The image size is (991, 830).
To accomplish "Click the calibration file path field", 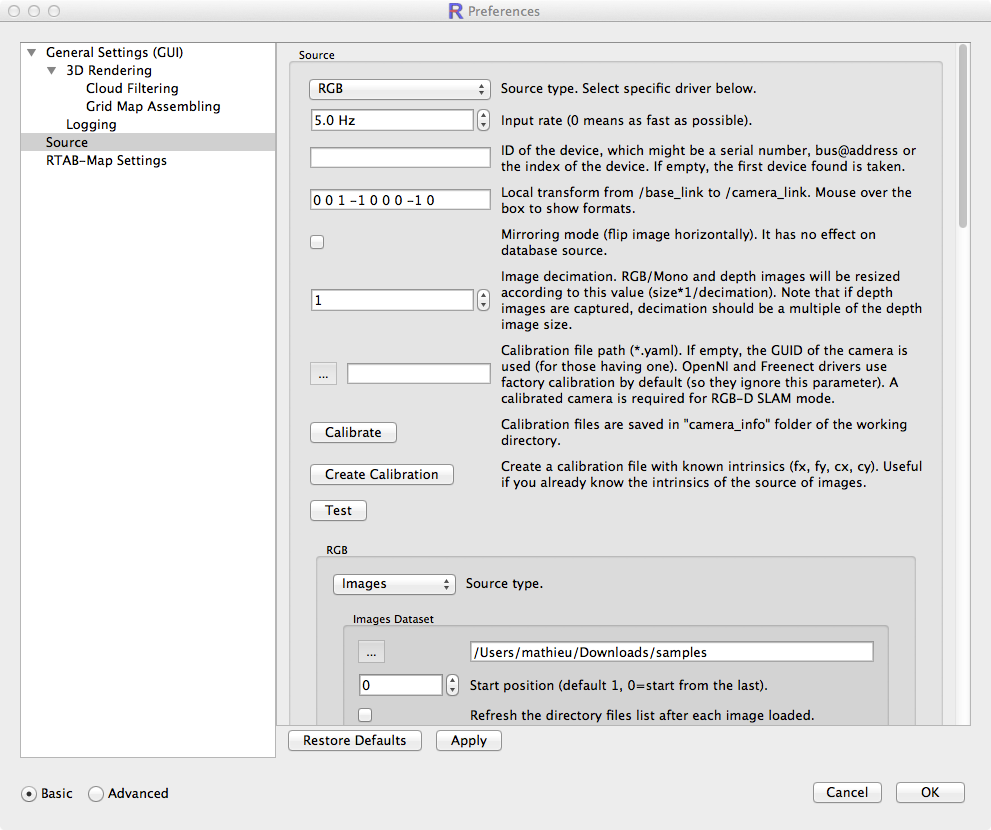I will (418, 374).
